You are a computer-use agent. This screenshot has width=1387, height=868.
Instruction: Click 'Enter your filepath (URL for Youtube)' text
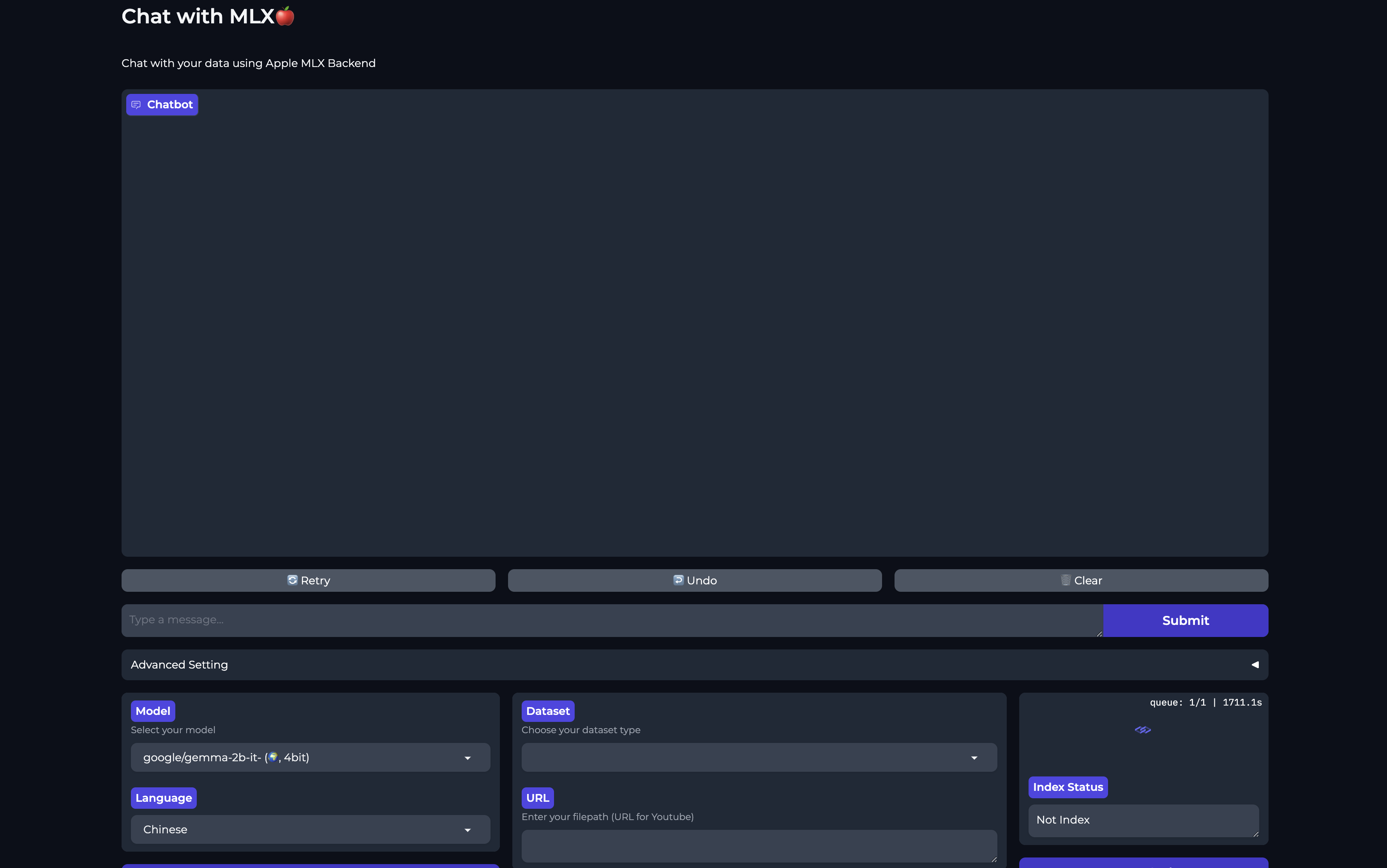607,817
